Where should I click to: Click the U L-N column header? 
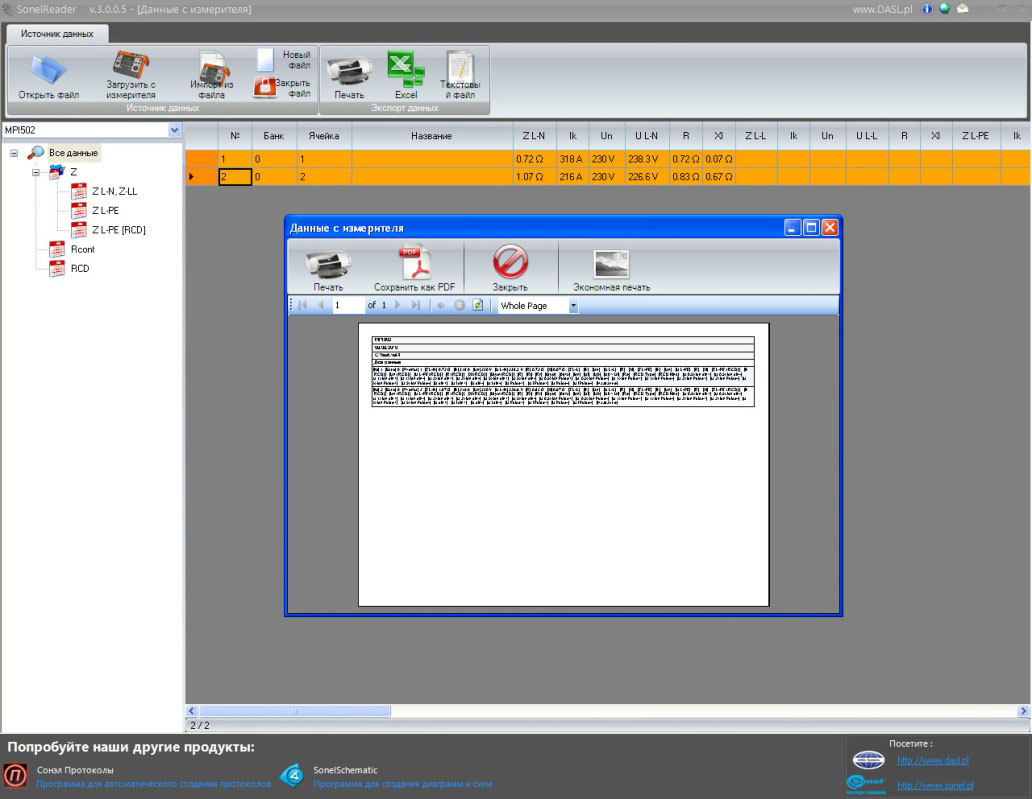(x=646, y=136)
